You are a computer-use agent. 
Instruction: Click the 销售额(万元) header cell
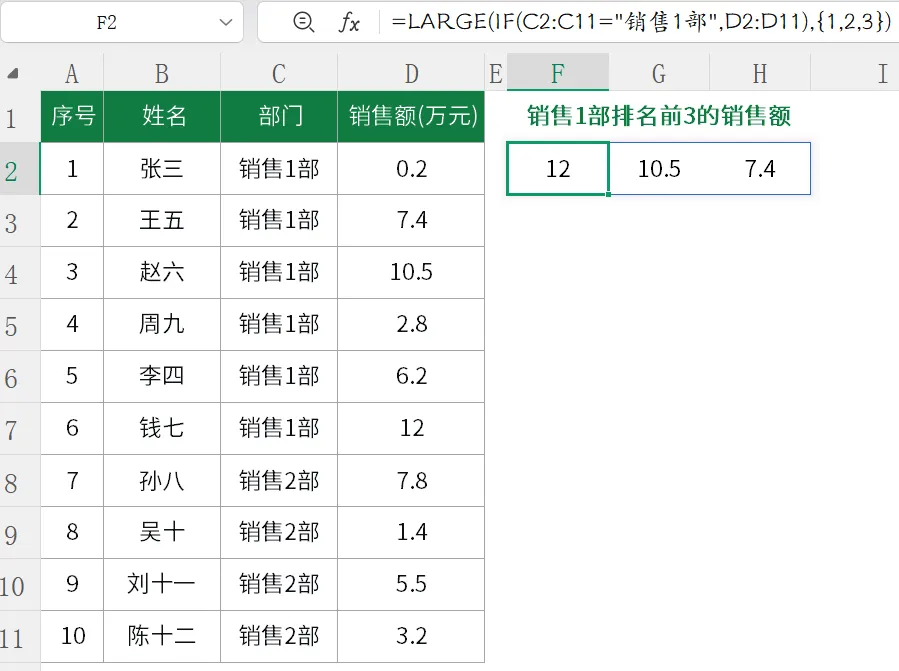pos(411,116)
